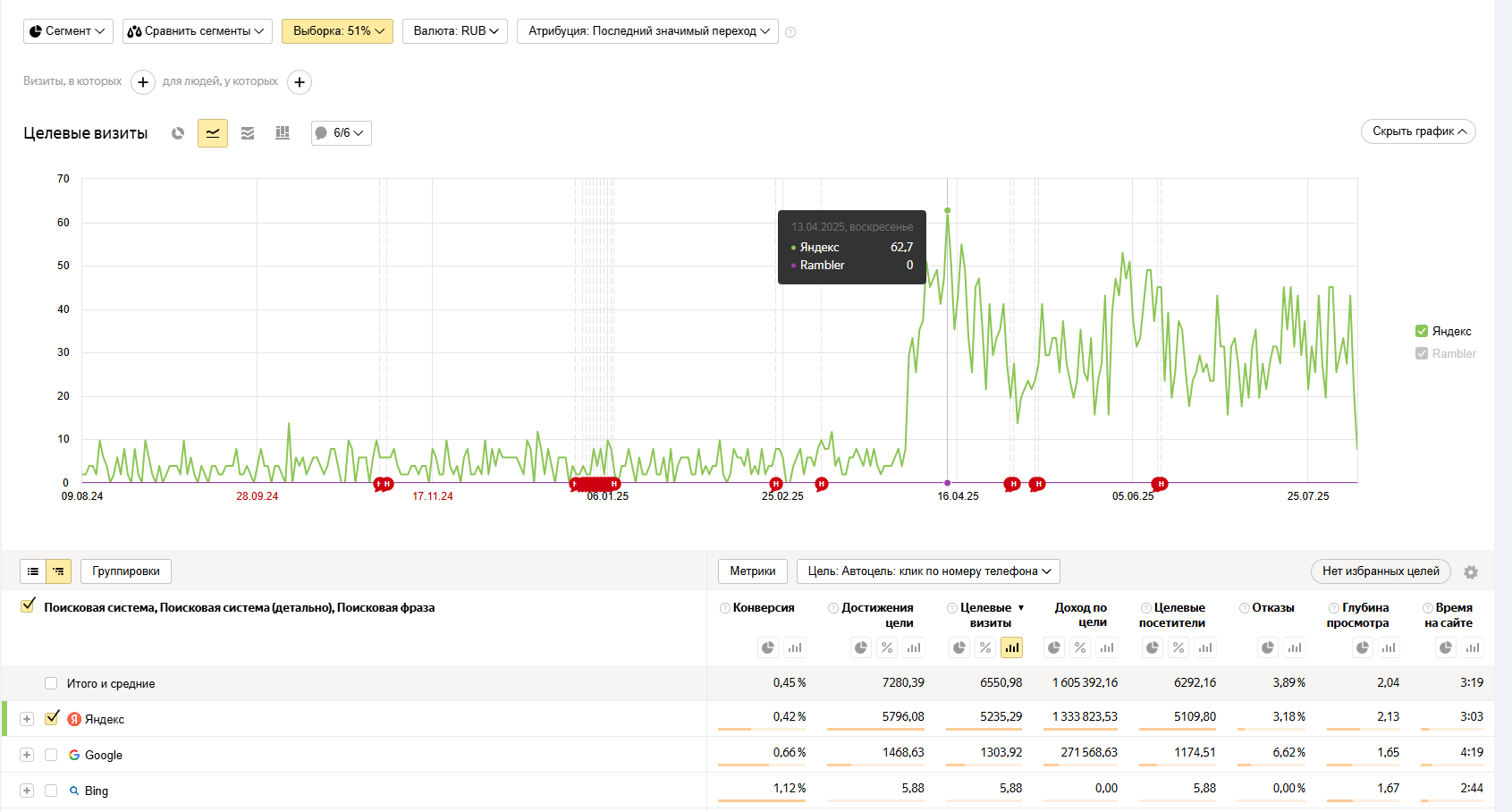Plot Целевые посетители as pie chart
Viewport: 1512px width, 812px height.
coord(1153,647)
